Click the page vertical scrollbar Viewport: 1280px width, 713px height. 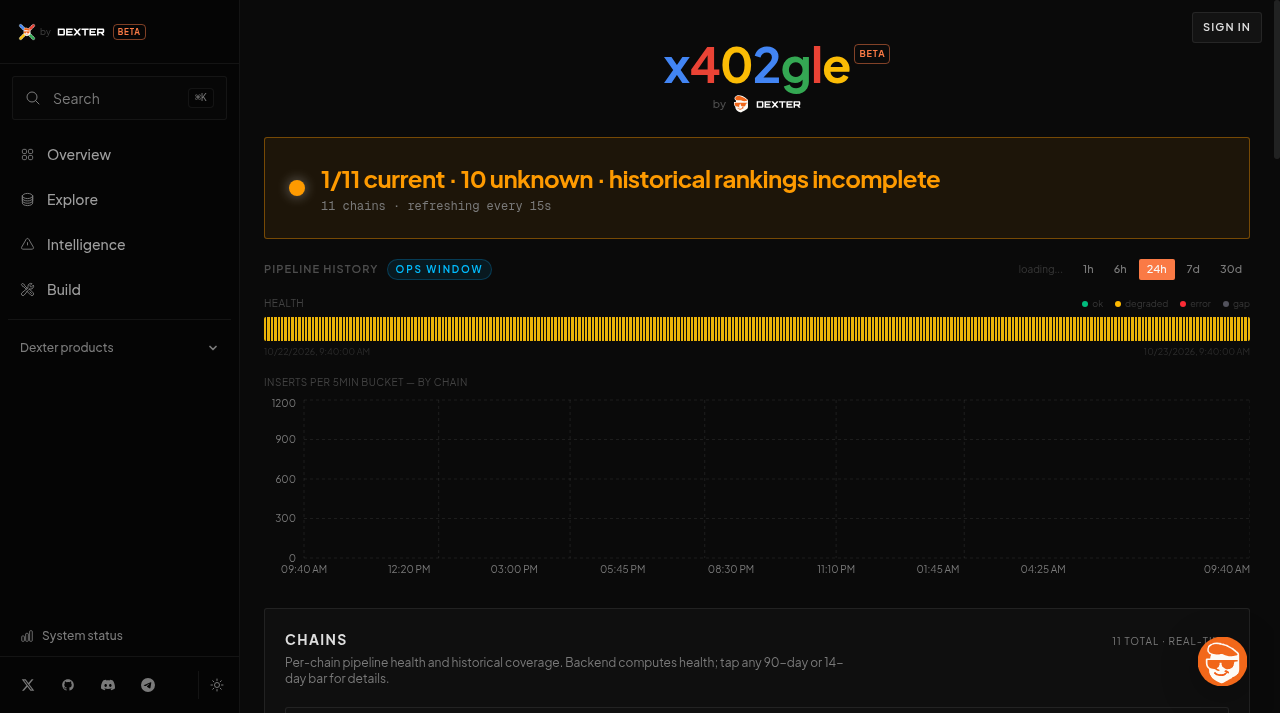pyautogui.click(x=1276, y=80)
